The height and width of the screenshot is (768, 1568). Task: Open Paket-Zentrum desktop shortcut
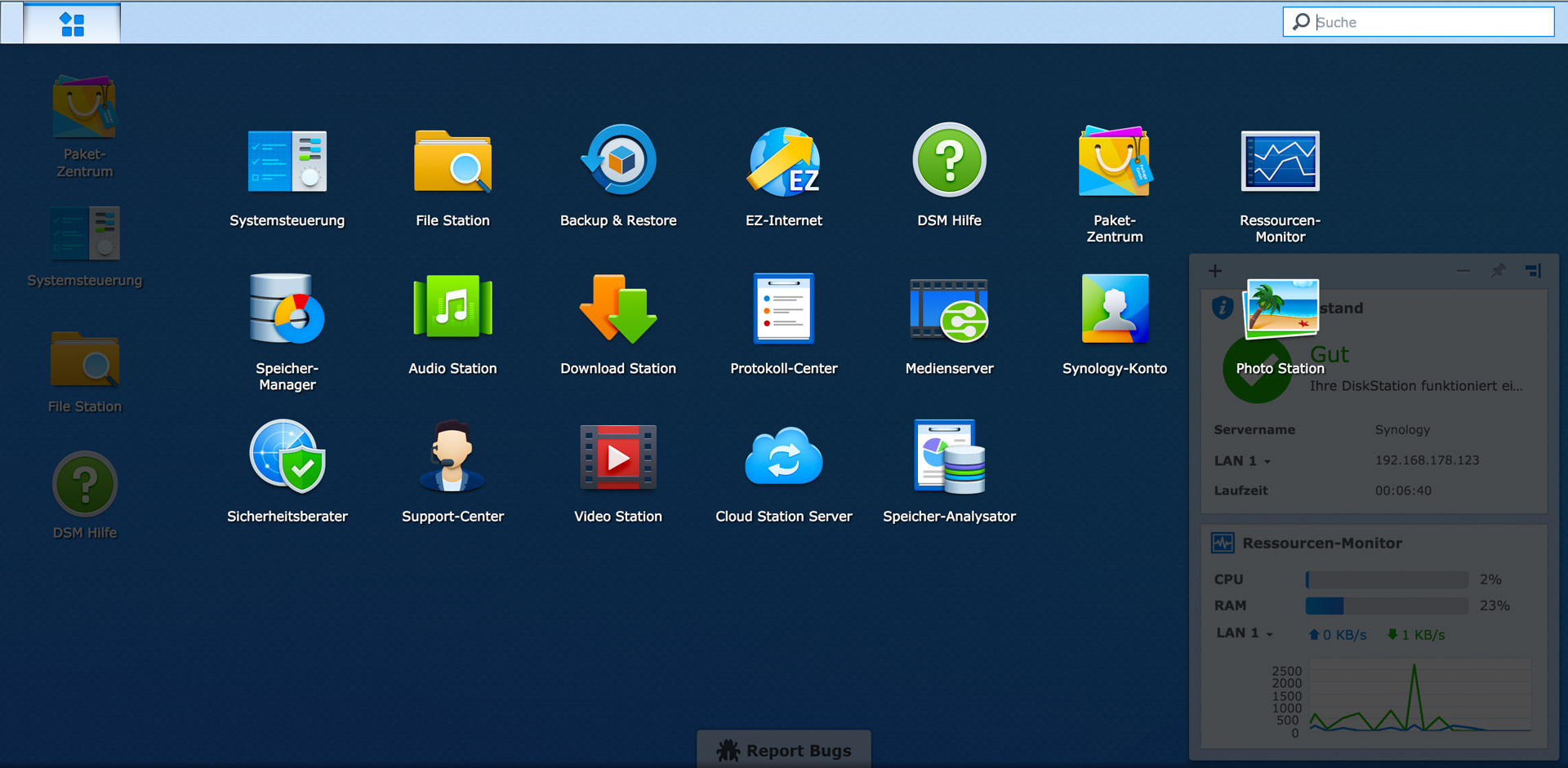84,107
